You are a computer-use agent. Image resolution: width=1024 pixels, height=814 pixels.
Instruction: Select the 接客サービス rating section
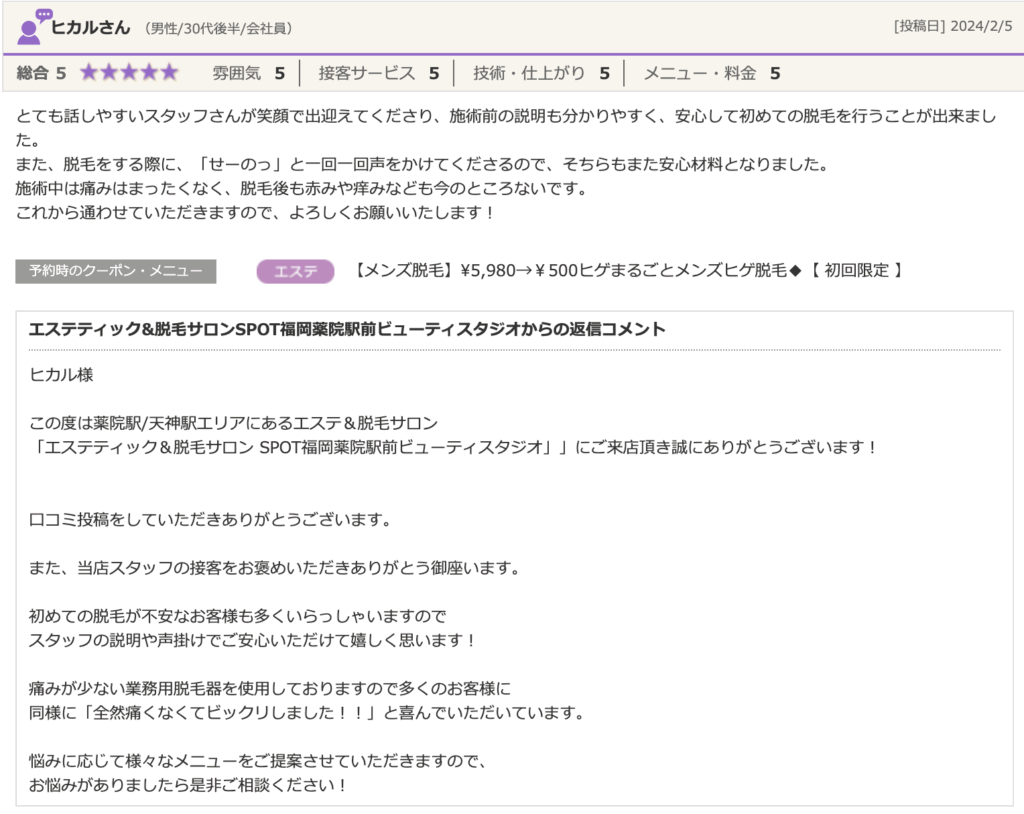(379, 72)
